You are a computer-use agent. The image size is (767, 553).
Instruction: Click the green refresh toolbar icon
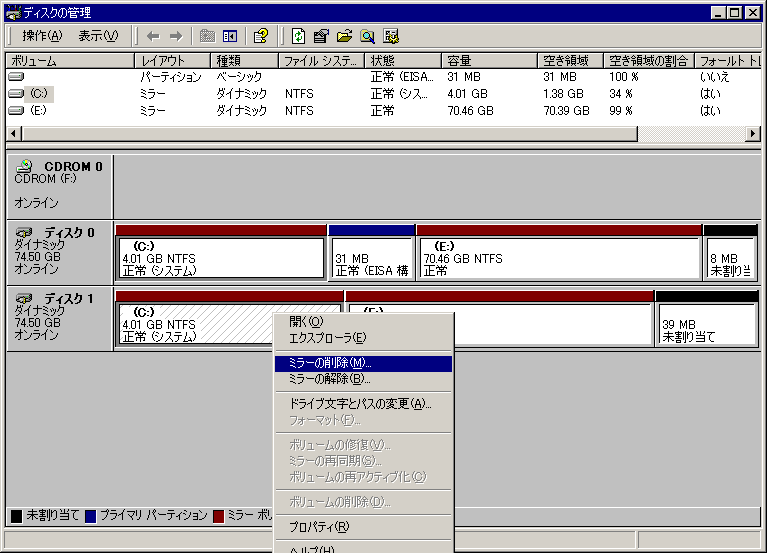coord(299,36)
